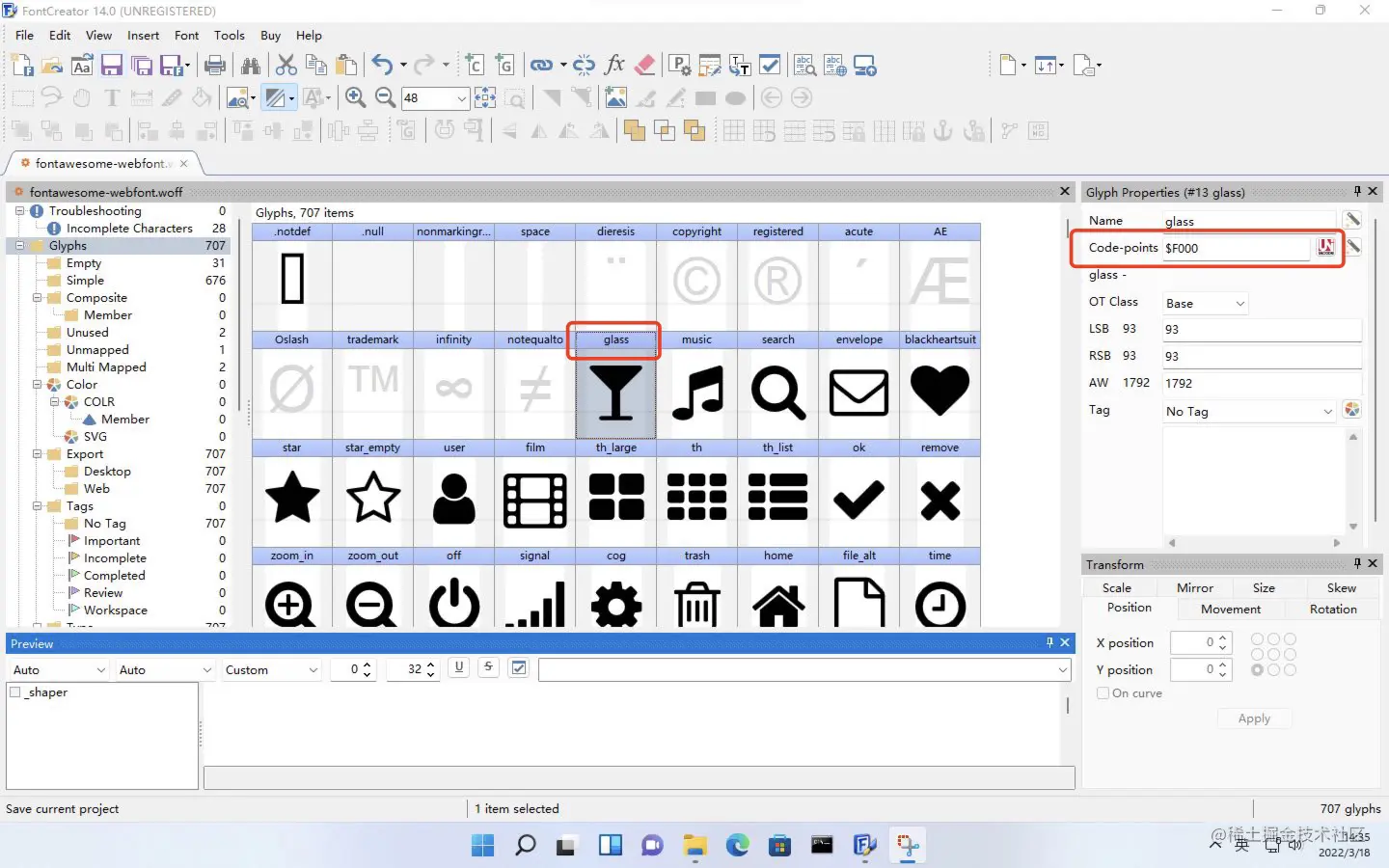Toggle the underline button in Preview toolbar
Image resolution: width=1389 pixels, height=868 pixels.
[459, 667]
